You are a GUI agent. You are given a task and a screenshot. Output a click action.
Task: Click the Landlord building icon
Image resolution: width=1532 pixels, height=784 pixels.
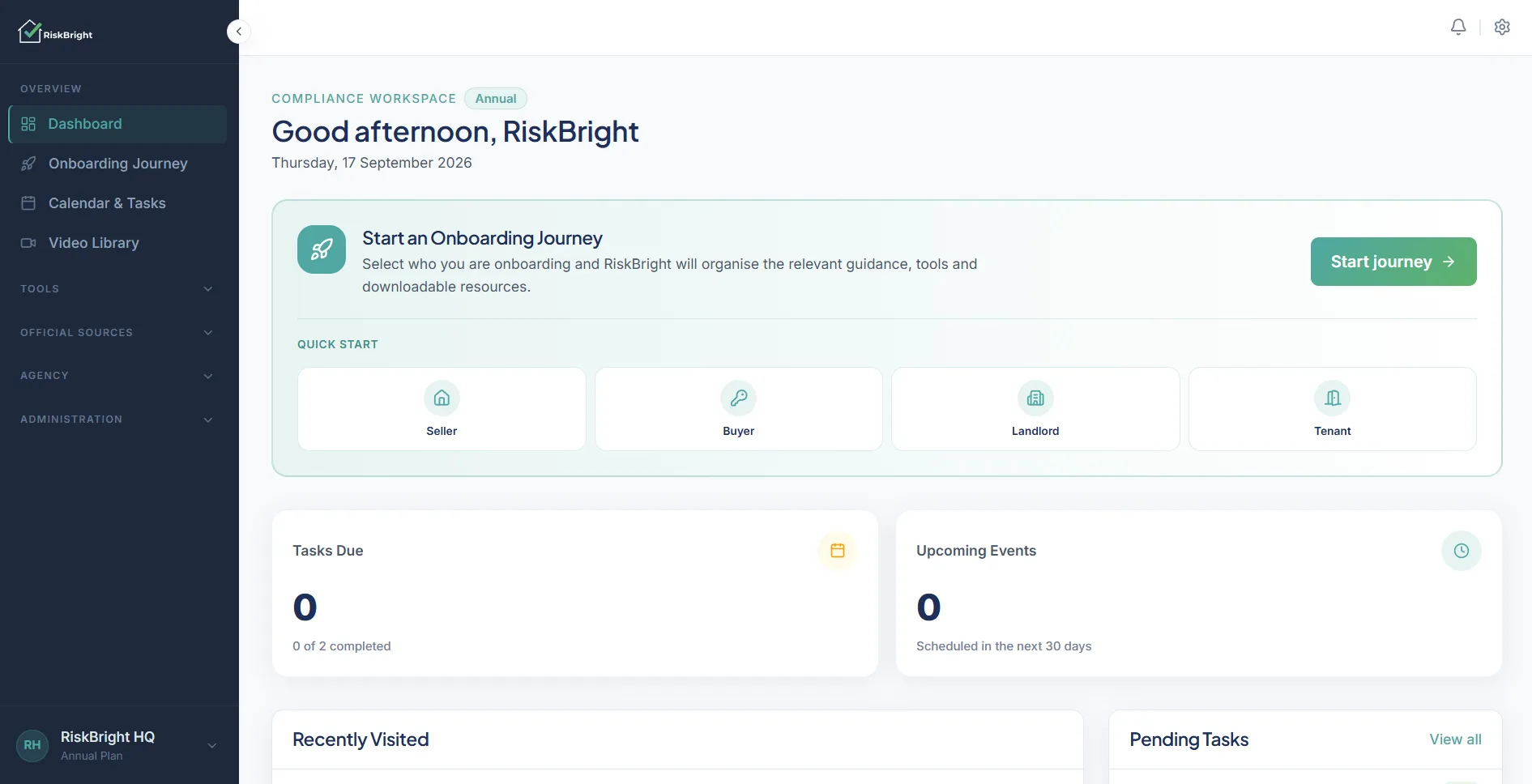point(1035,398)
